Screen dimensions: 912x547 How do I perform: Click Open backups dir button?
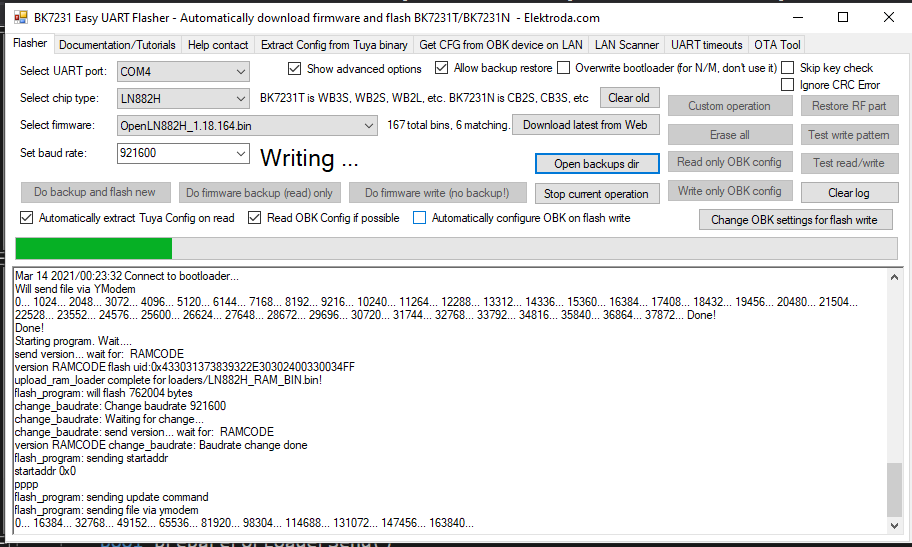pyautogui.click(x=597, y=164)
